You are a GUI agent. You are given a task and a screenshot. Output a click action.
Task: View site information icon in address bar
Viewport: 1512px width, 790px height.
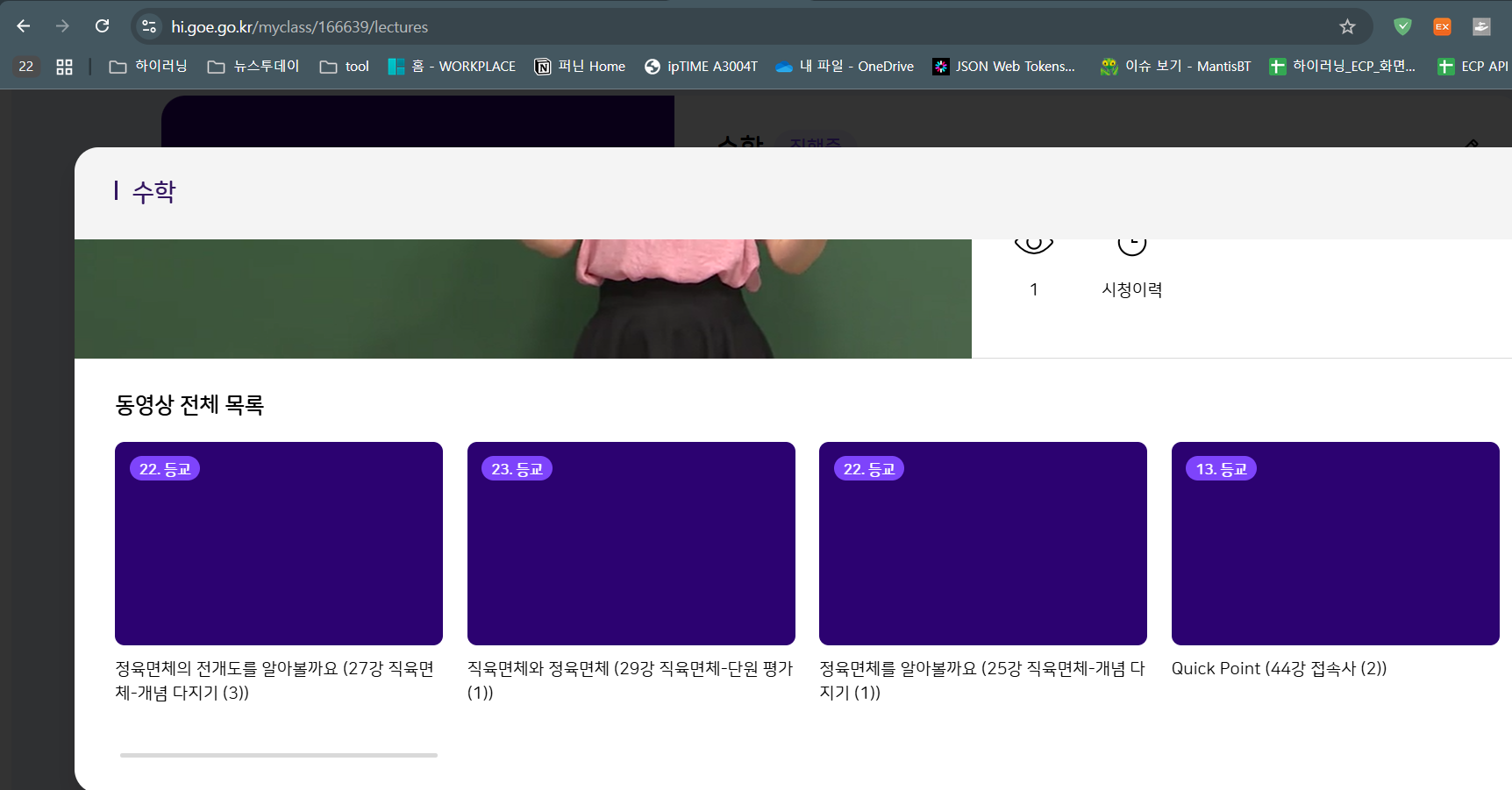tap(149, 27)
